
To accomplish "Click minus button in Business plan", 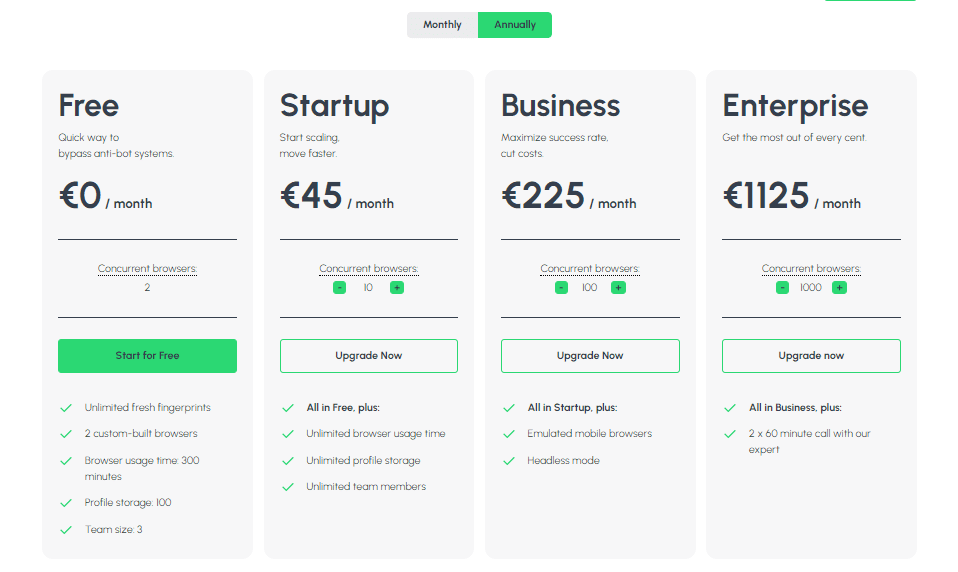I will pyautogui.click(x=561, y=288).
